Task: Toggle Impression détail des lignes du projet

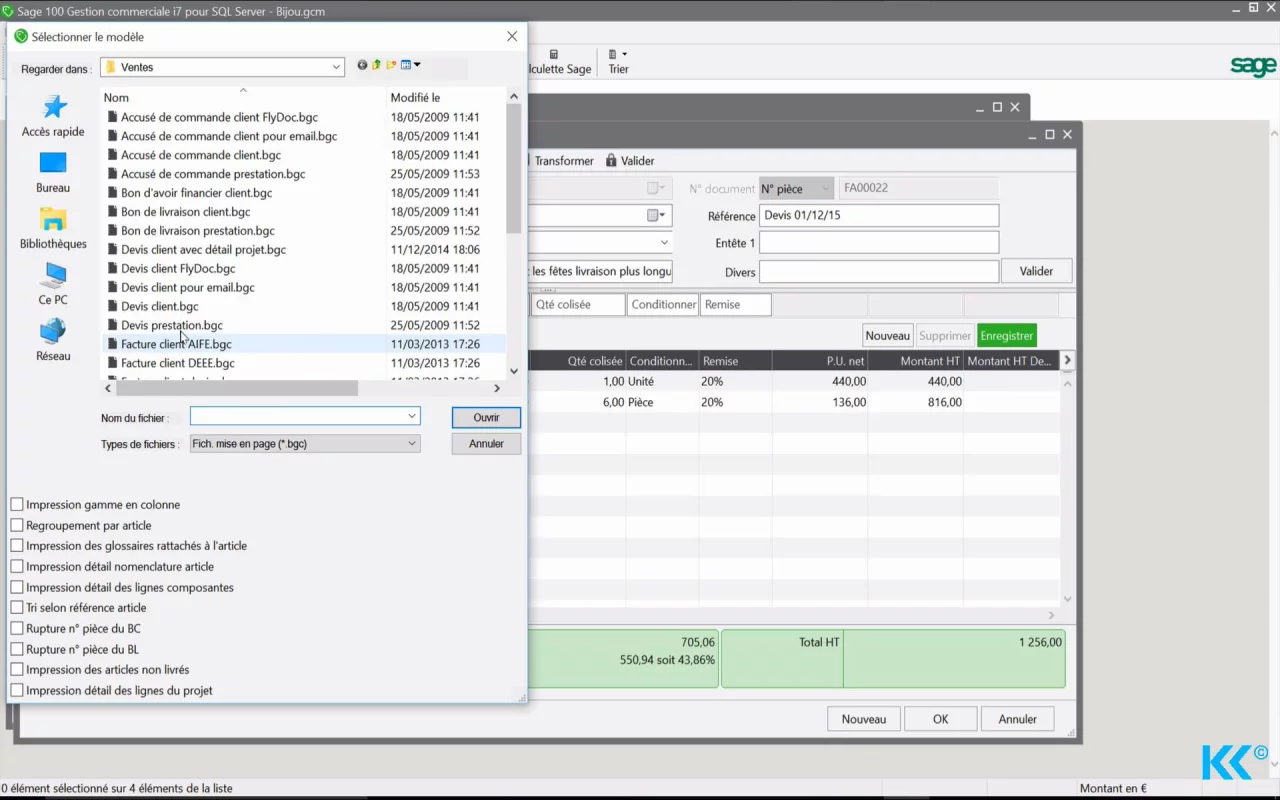Action: pos(17,691)
